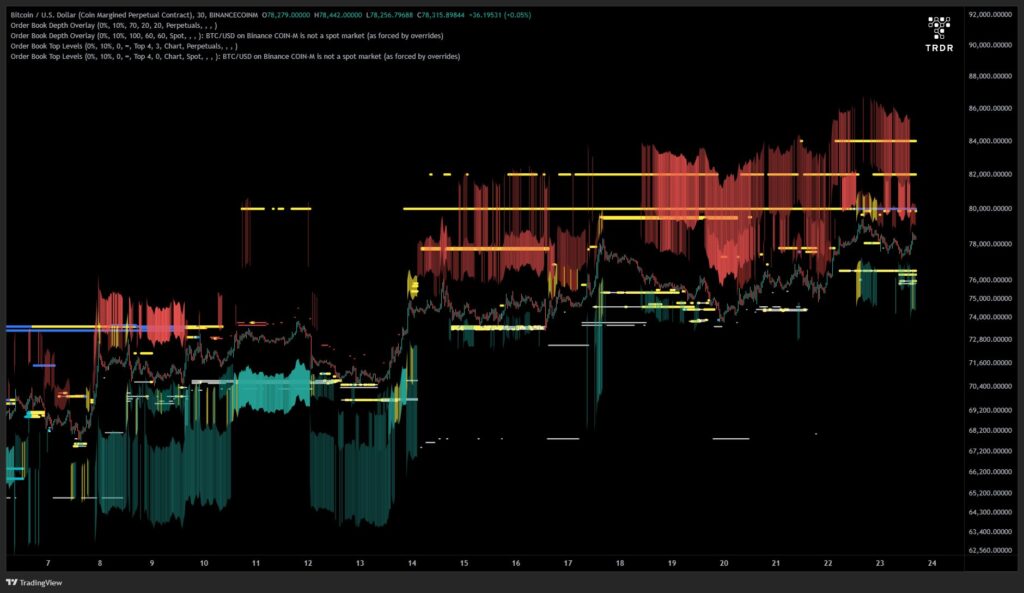
Task: Click the 92,000.00000 price axis label
Action: (x=991, y=14)
